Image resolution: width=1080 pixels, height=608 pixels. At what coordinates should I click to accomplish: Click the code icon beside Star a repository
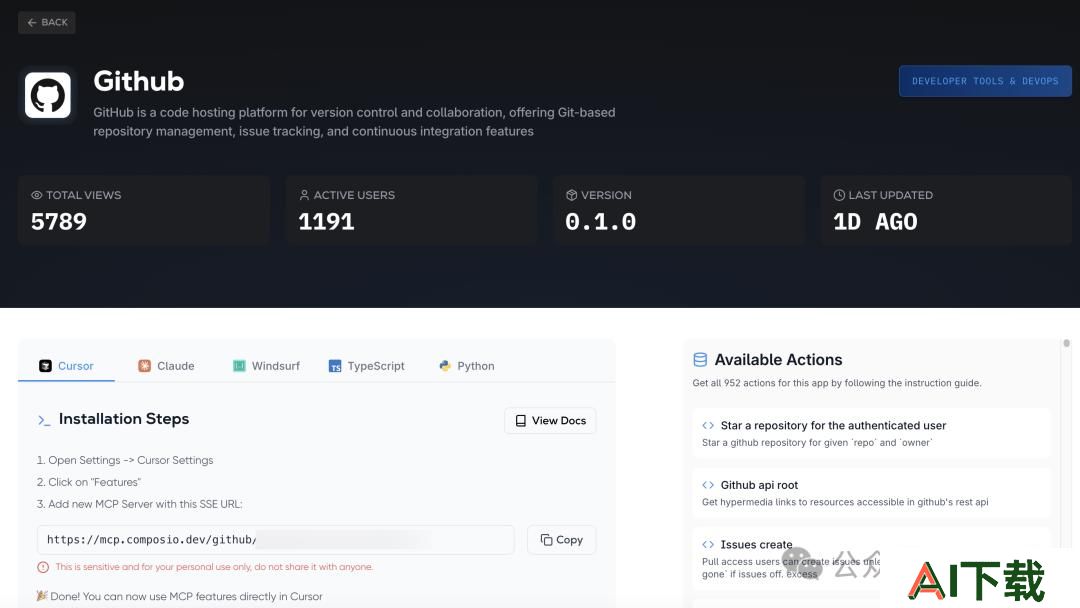coord(708,426)
